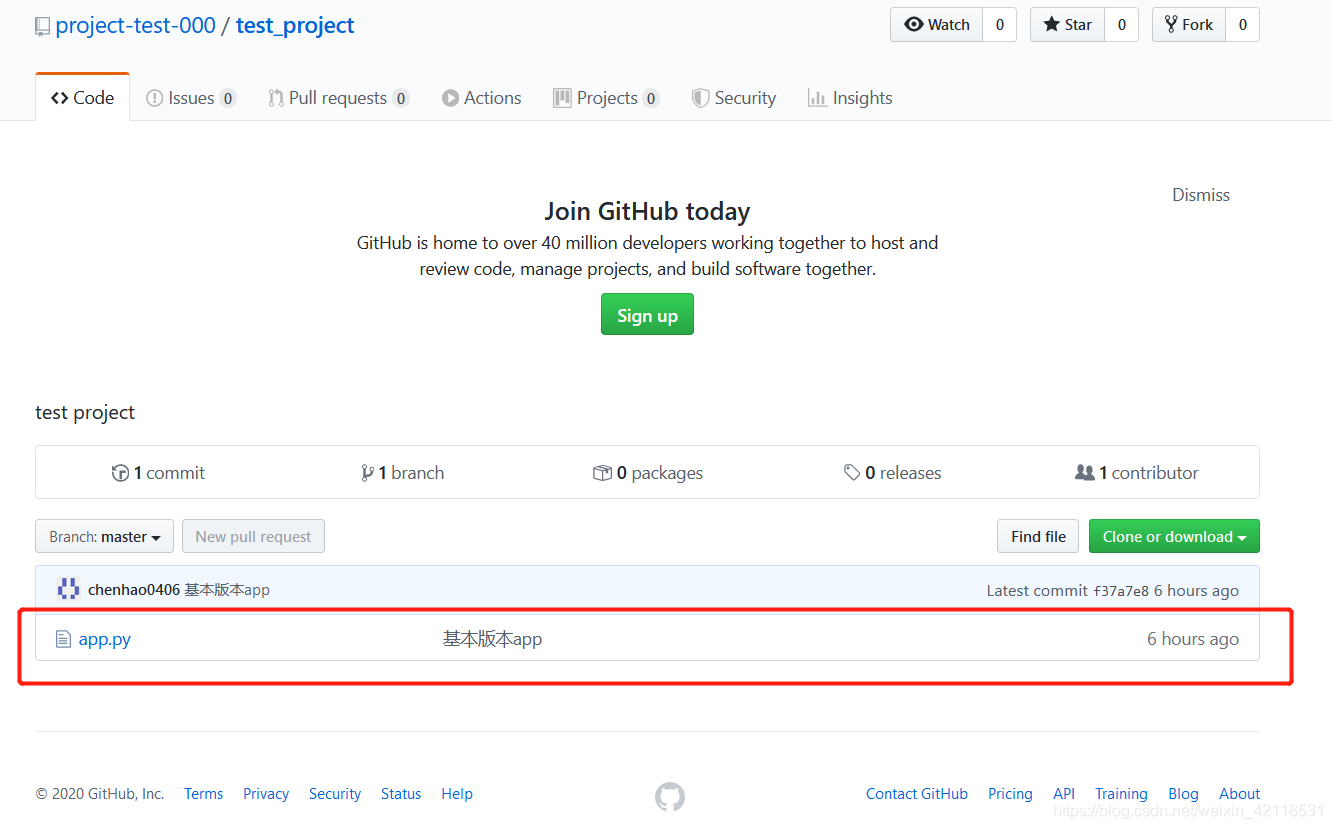1332x829 pixels.
Task: Click the branch icon beside 1 branch
Action: pos(367,473)
